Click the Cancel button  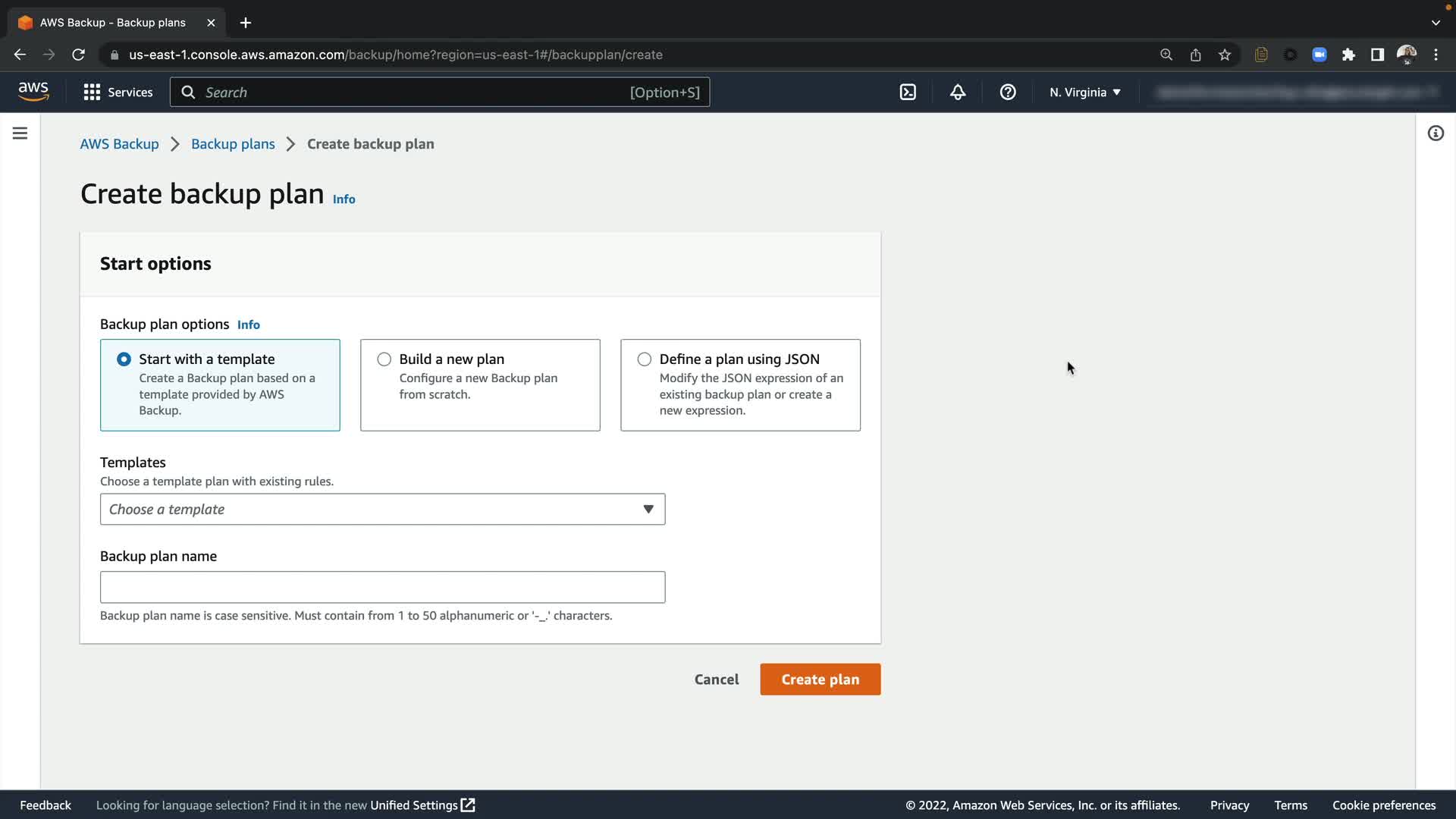click(x=716, y=679)
